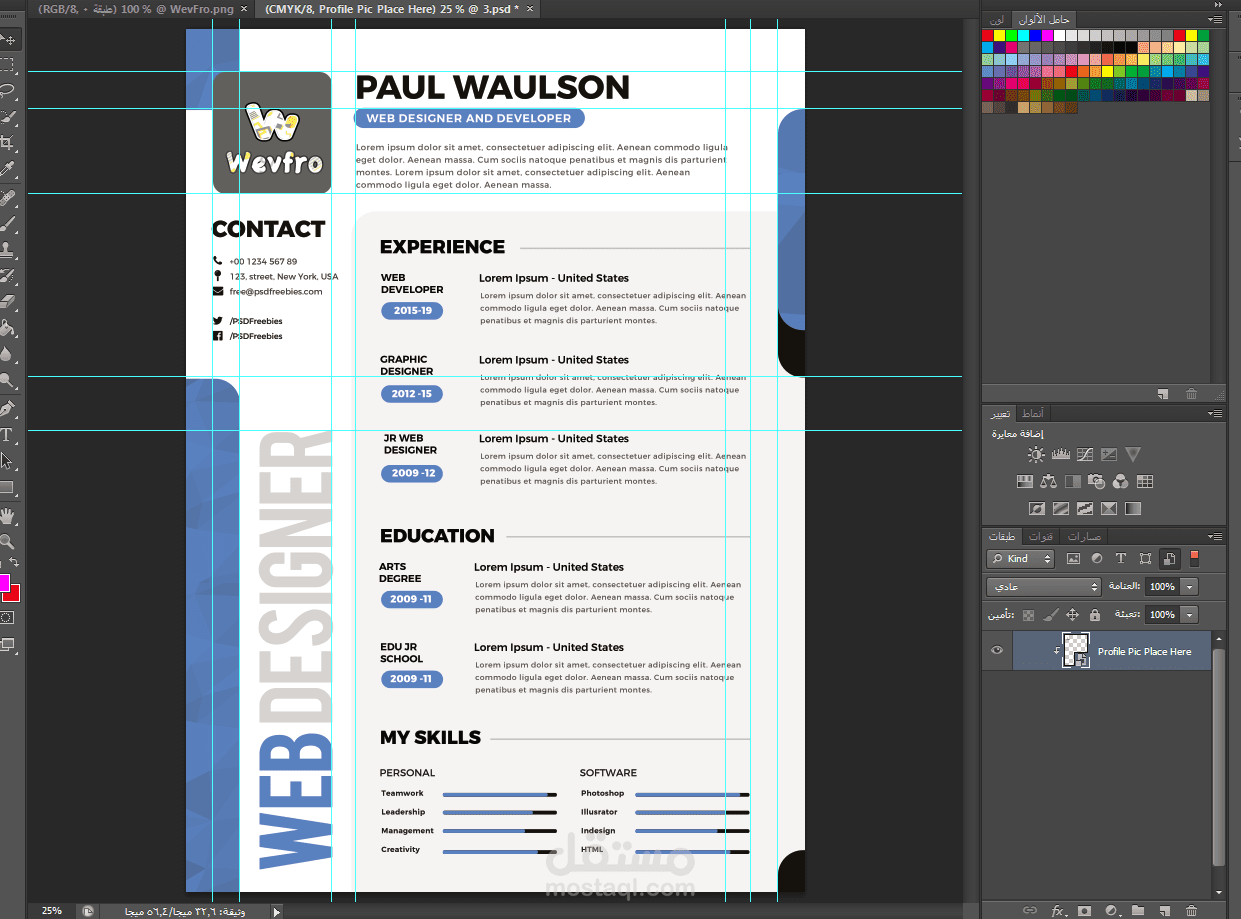Open the opacity slider arrow
Image resolution: width=1241 pixels, height=919 pixels.
coord(1189,587)
